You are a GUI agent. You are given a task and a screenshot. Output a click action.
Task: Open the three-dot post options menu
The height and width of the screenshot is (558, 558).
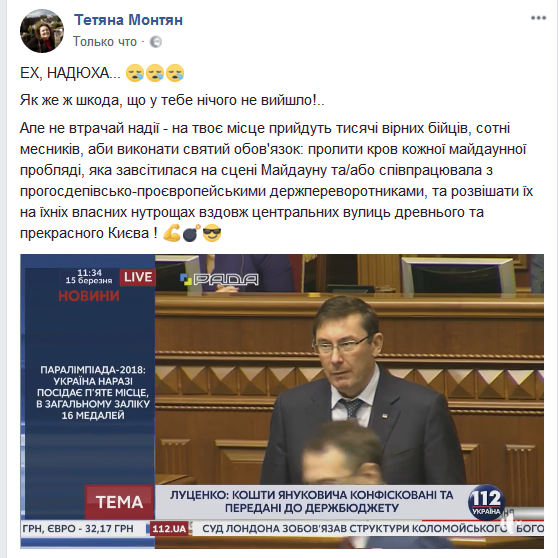click(x=538, y=18)
